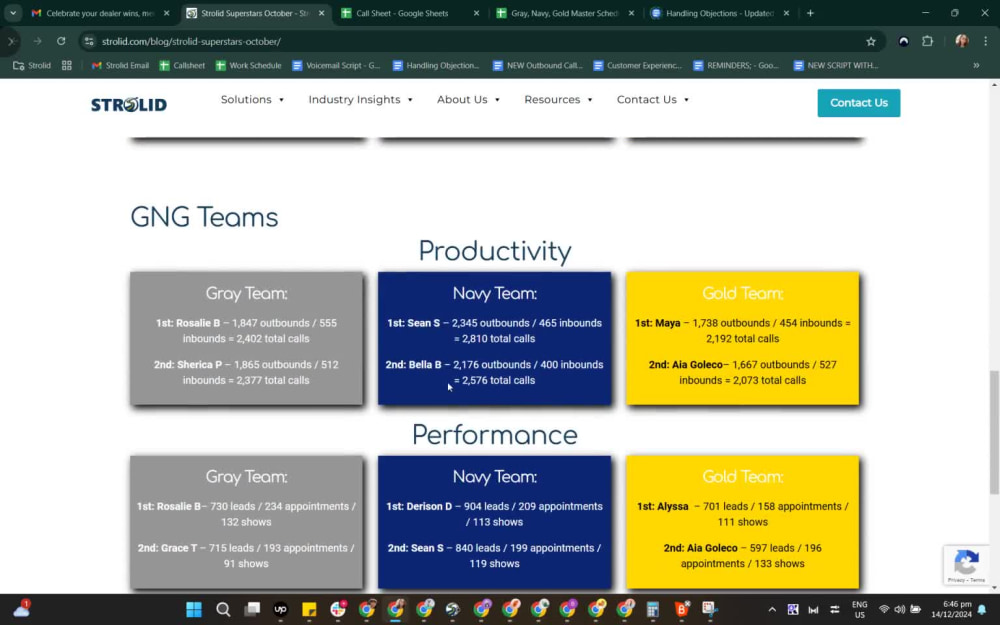Open the apps grid shortcut in bookmarks bar
This screenshot has height=625, width=1000.
pyautogui.click(x=66, y=65)
